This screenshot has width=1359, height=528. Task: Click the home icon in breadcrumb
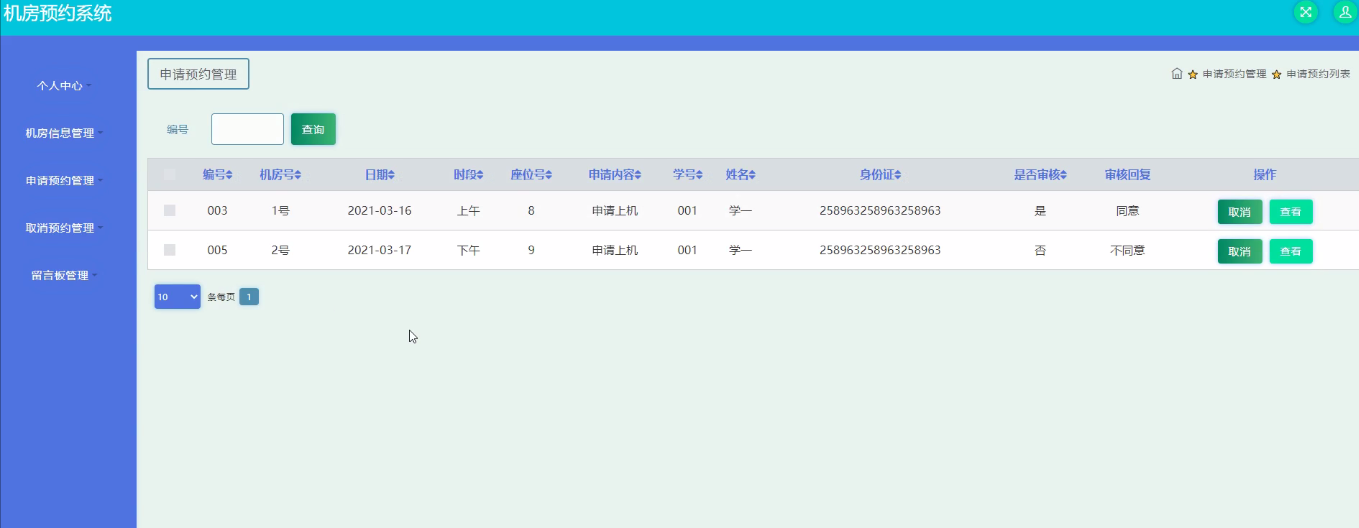click(x=1177, y=74)
